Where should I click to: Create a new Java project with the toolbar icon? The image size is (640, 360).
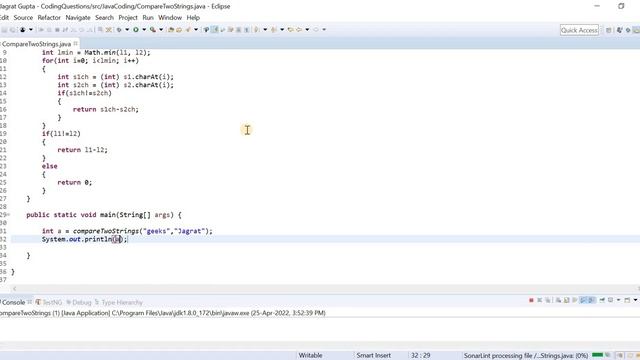click(x=171, y=30)
